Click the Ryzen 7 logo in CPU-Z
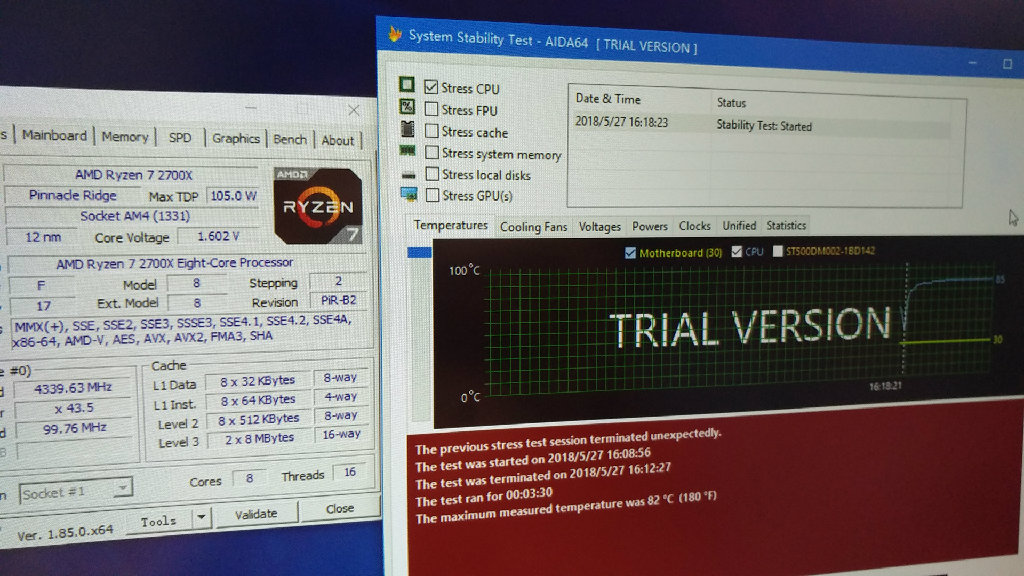This screenshot has height=576, width=1024. point(319,206)
